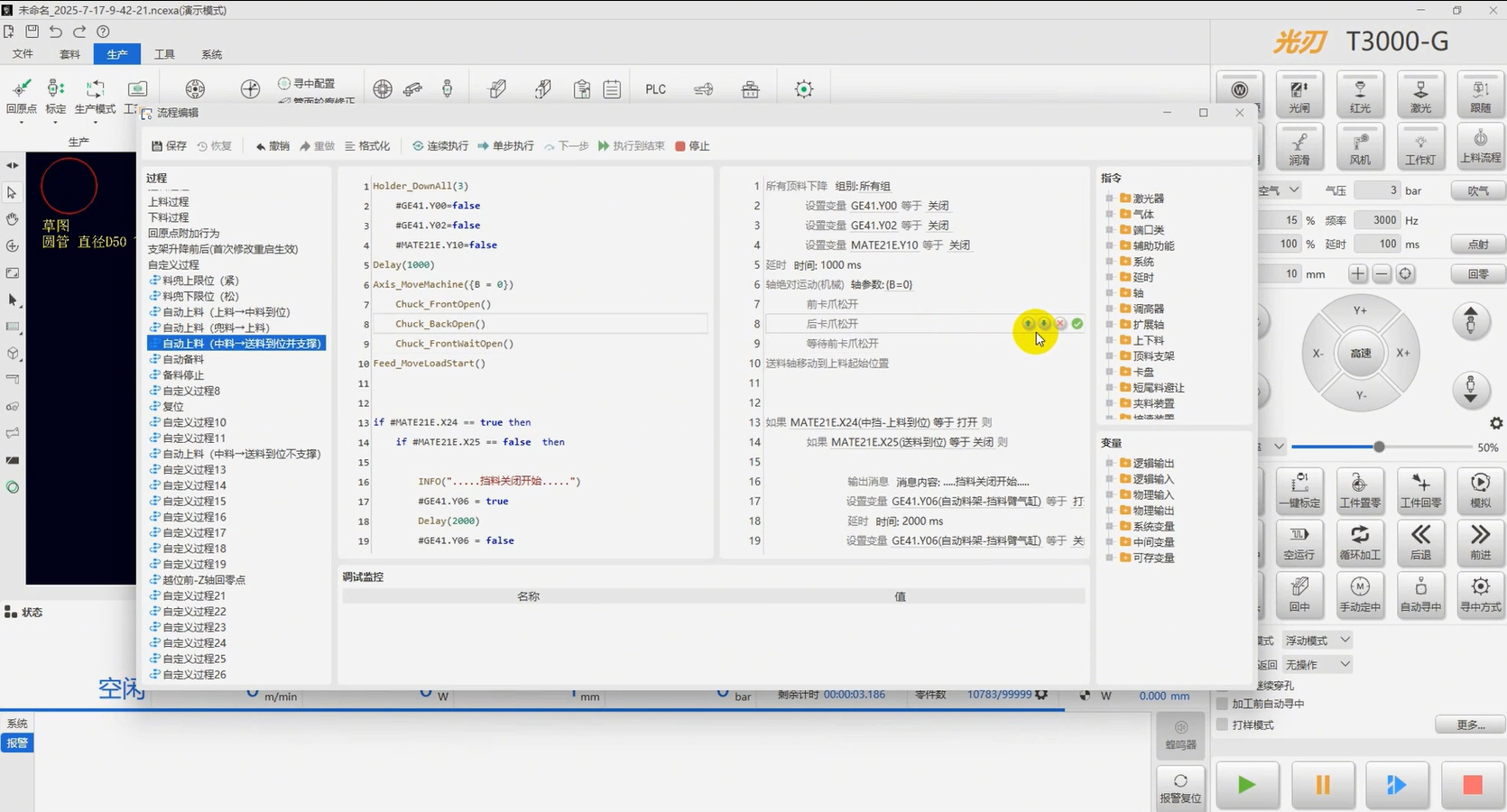Open the jog panel gear settings icon

click(1496, 423)
